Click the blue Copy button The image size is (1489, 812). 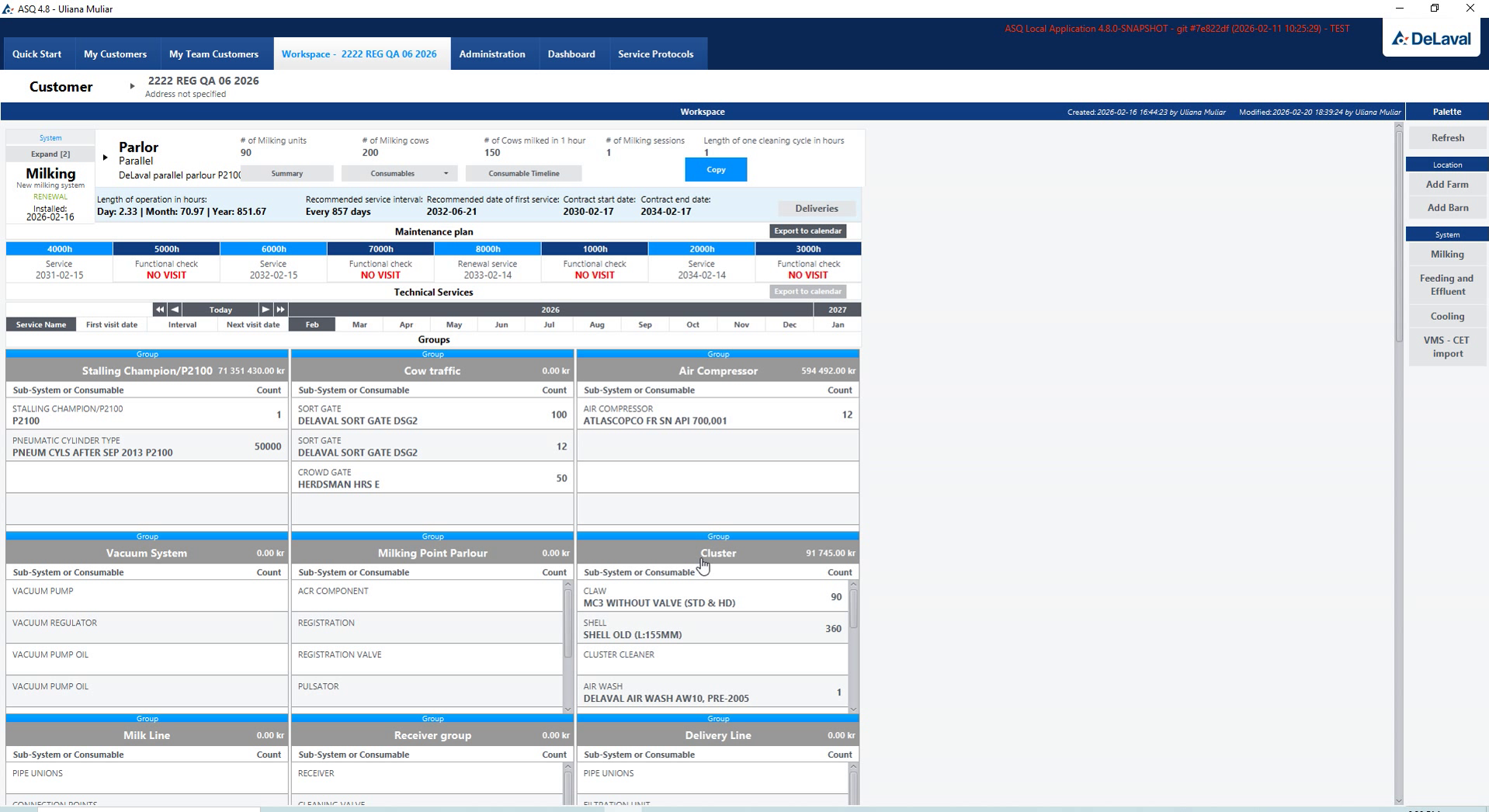[716, 169]
